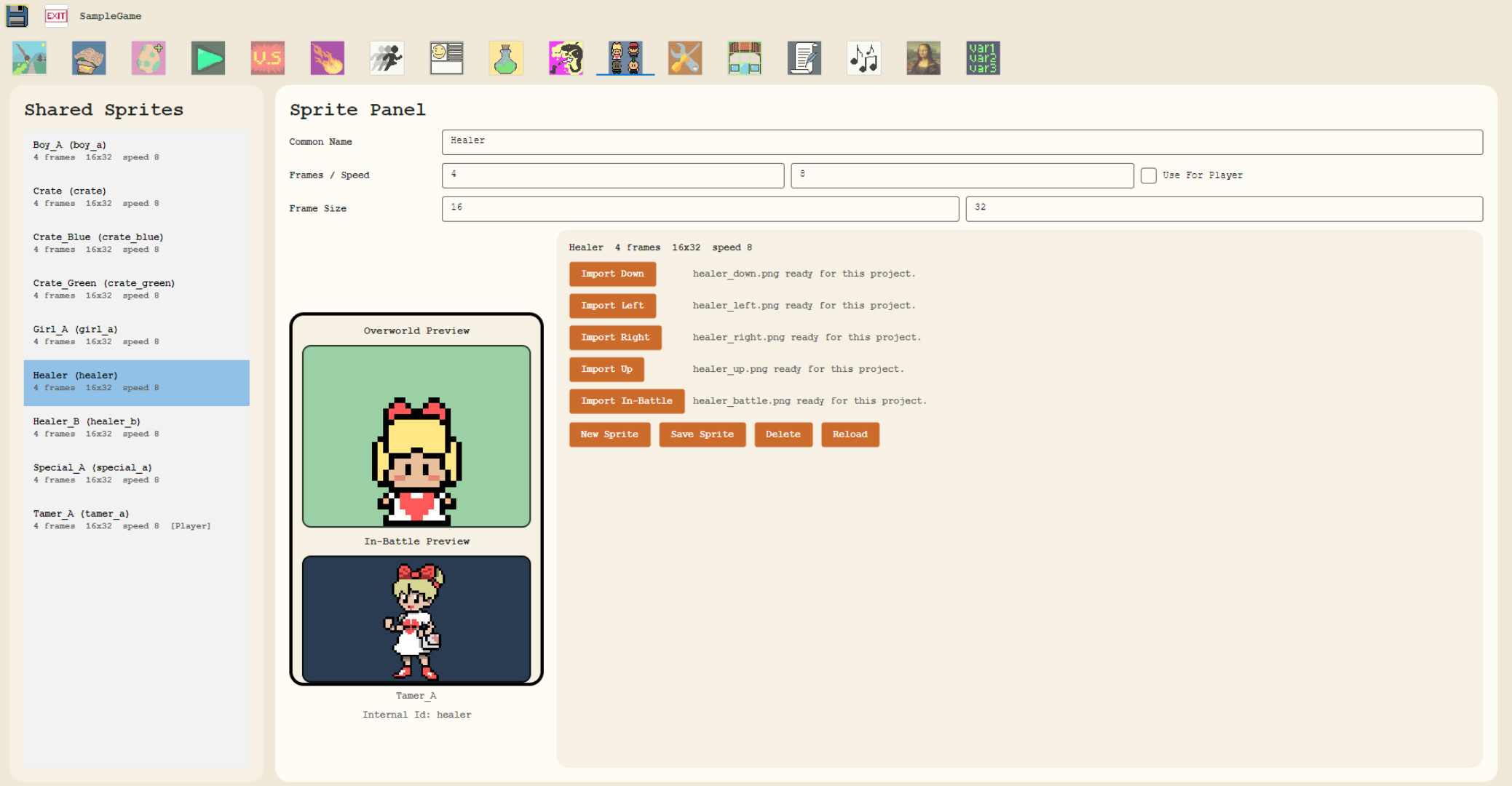Open the var1 var2 var3 variables icon
This screenshot has width=1512, height=786.
[983, 58]
